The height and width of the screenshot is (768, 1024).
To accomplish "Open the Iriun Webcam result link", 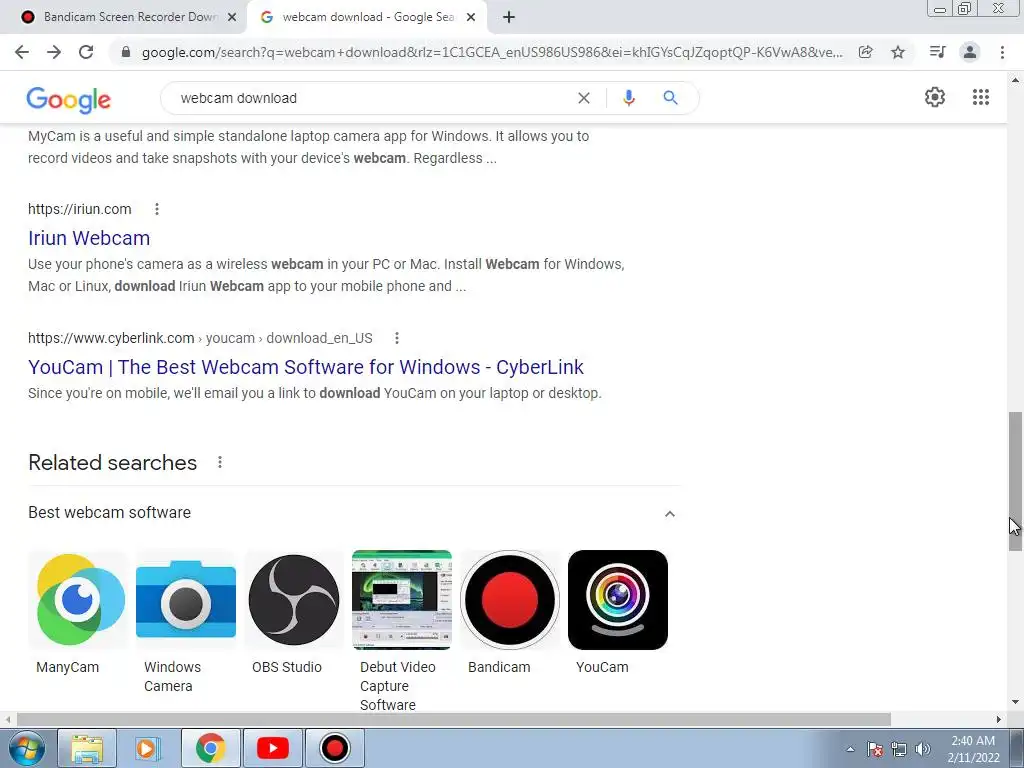I will [89, 238].
